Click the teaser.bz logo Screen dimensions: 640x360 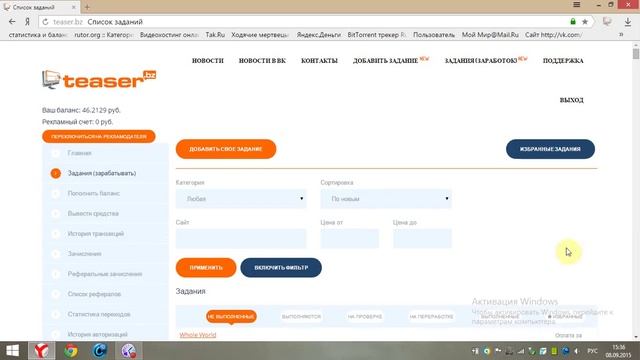coord(99,80)
